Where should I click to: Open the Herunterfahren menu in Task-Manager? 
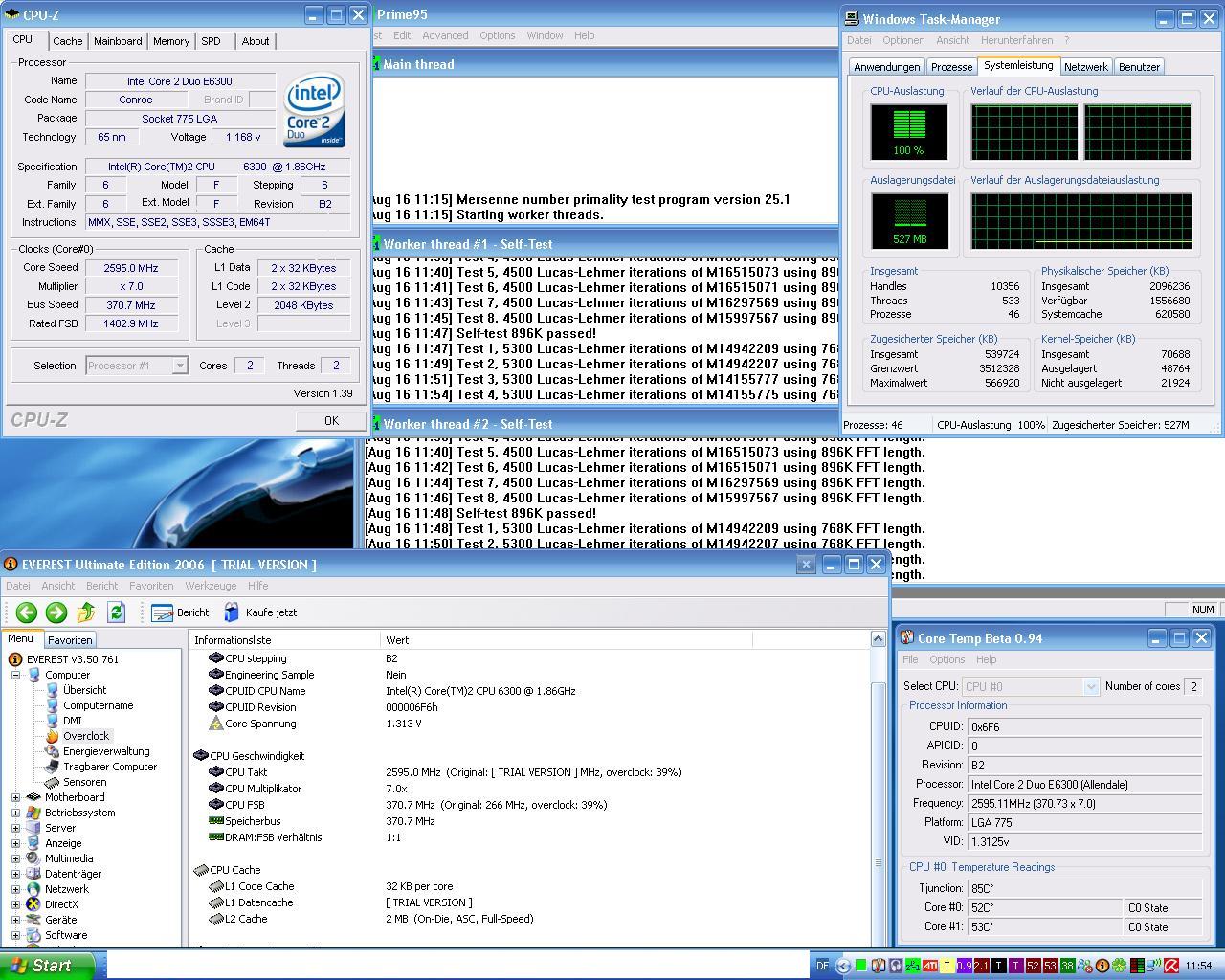pos(1016,40)
